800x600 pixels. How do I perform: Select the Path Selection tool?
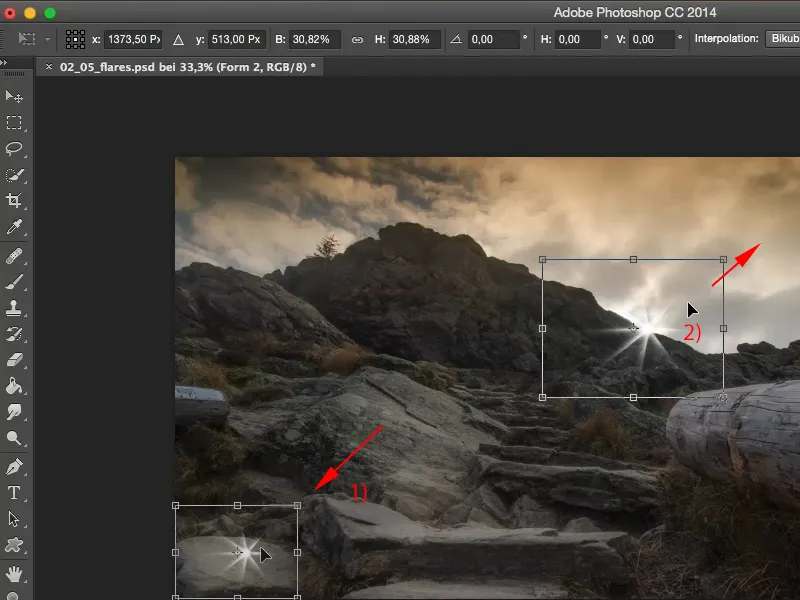[14, 519]
